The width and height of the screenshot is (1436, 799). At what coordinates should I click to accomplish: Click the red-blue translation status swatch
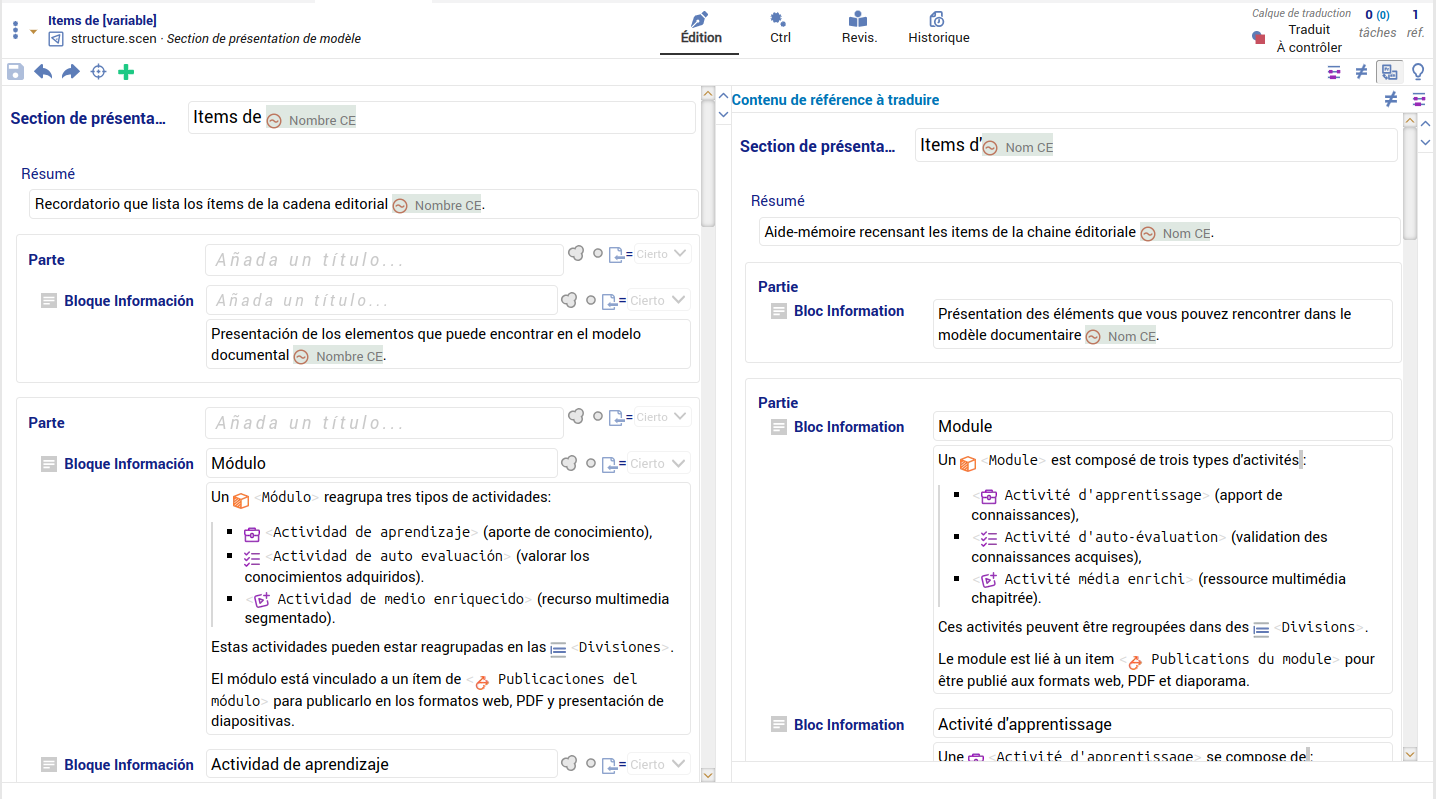click(1259, 38)
